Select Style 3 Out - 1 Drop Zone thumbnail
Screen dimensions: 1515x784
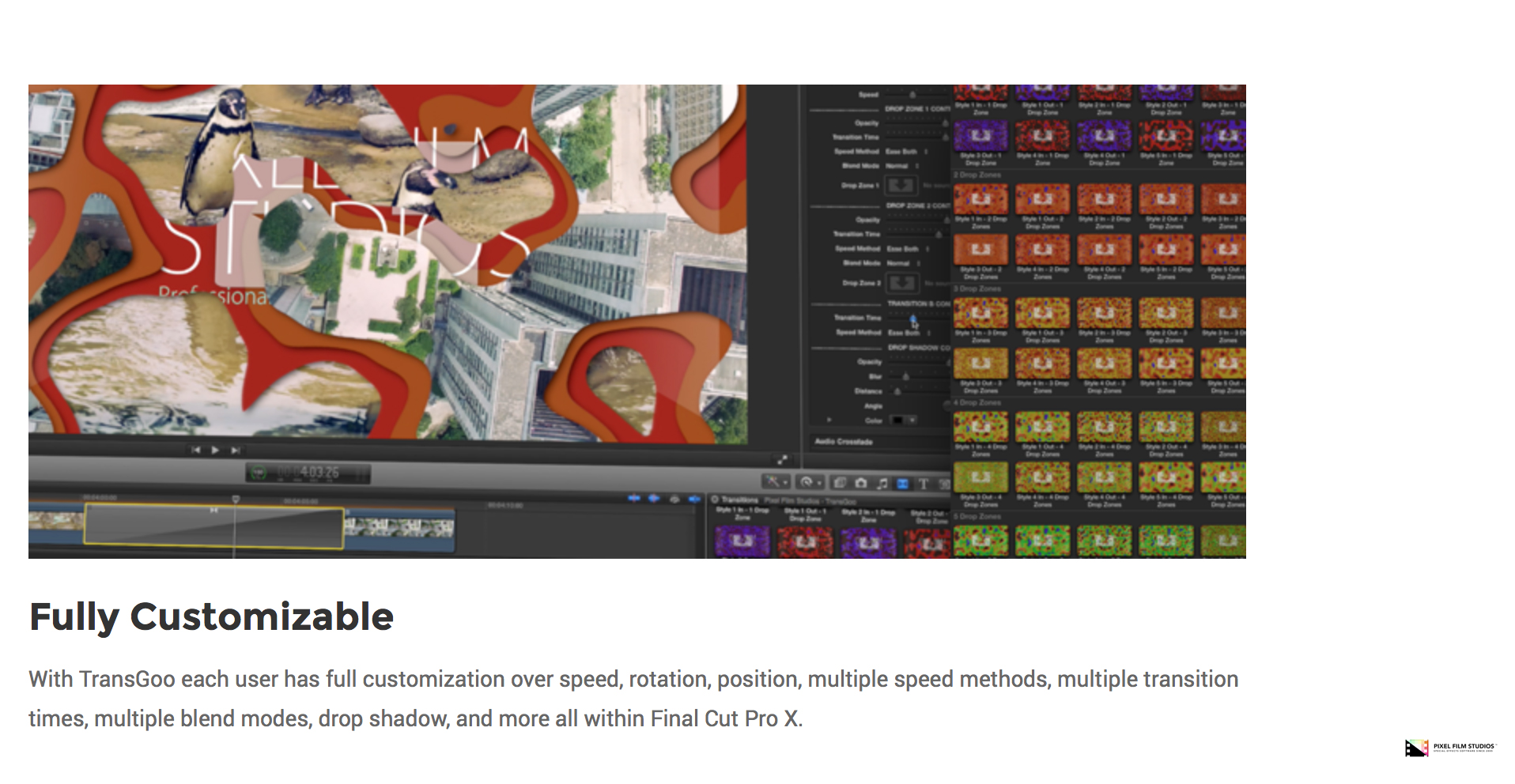click(980, 137)
